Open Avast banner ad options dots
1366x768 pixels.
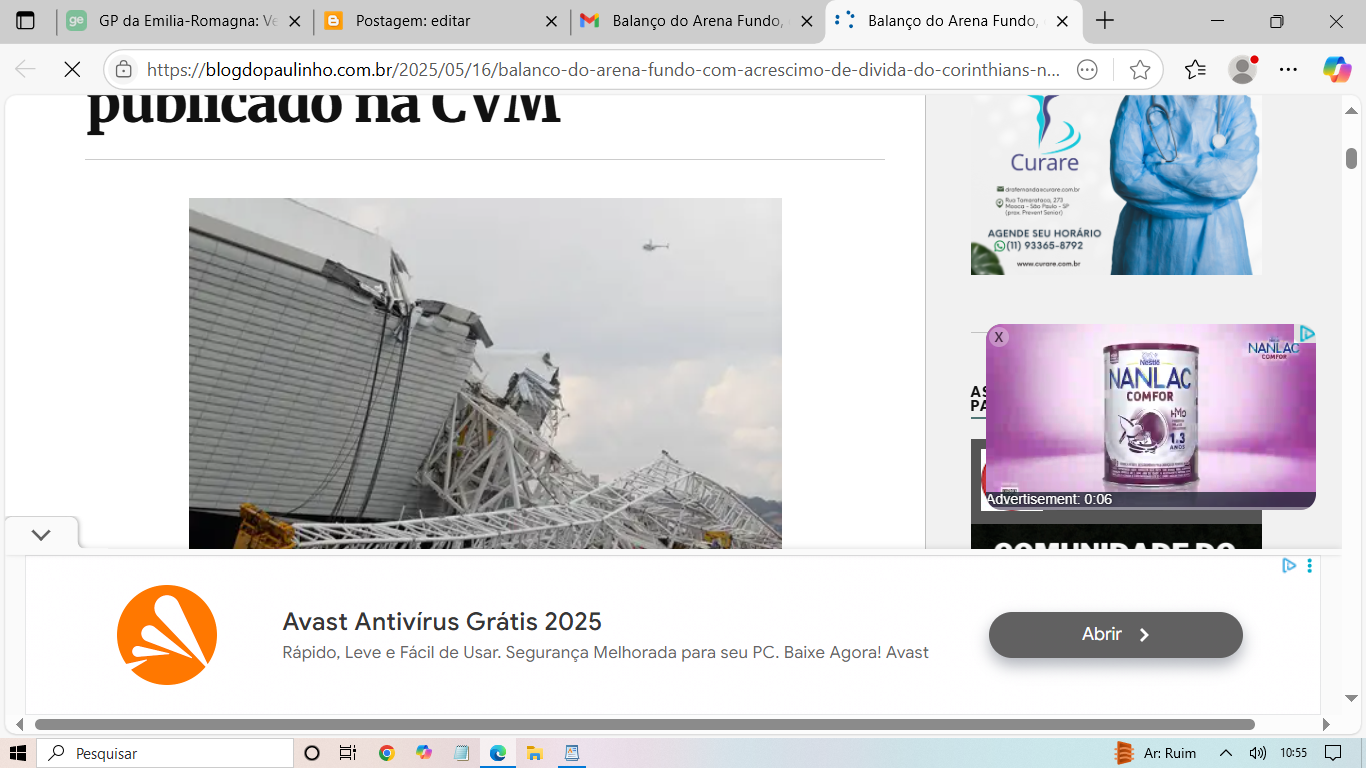pos(1309,565)
